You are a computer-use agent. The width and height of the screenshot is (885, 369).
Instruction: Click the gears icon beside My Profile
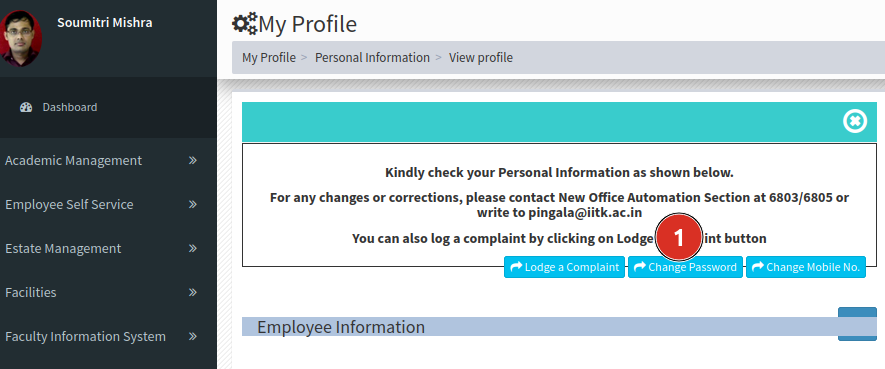pos(244,24)
